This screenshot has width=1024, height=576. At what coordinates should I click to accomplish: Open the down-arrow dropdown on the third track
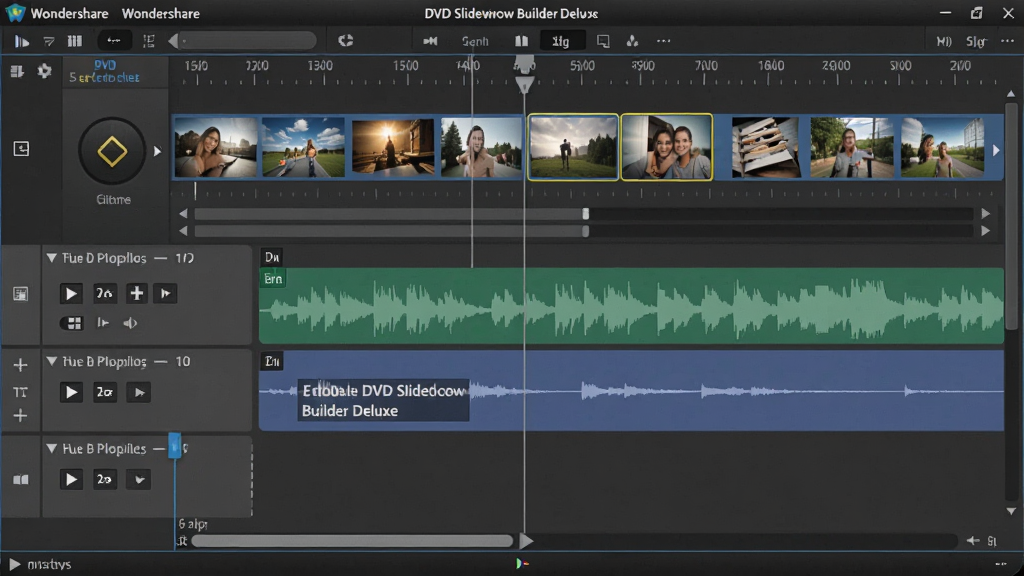coord(139,479)
